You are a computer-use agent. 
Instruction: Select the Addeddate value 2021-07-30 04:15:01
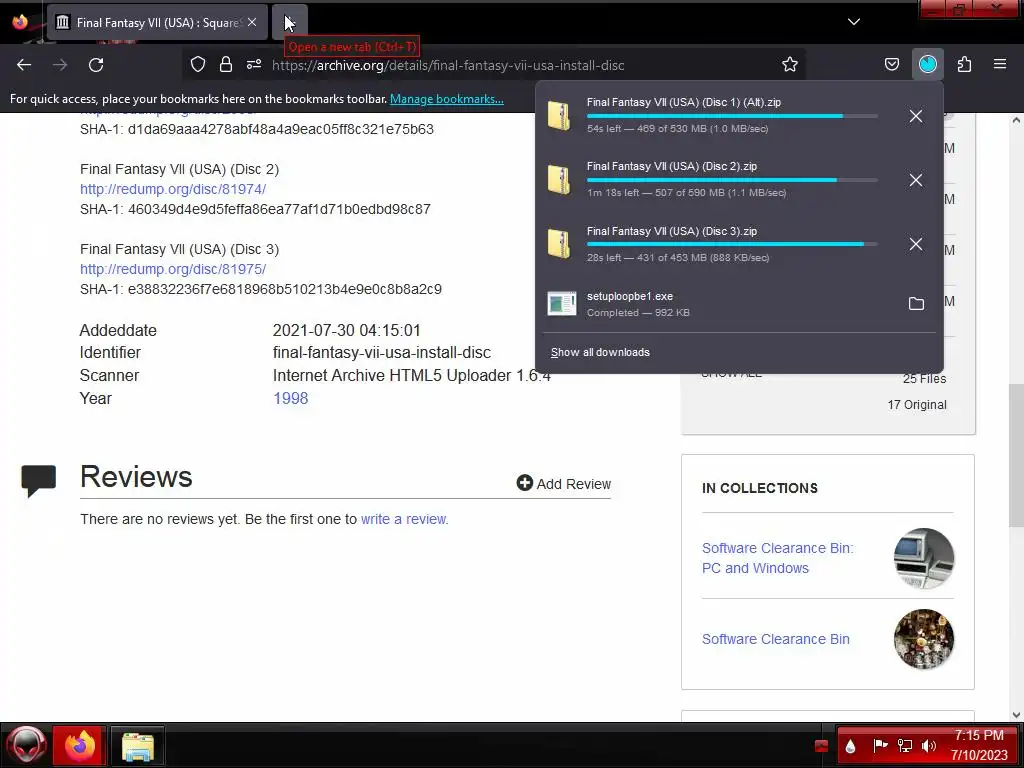pyautogui.click(x=347, y=330)
